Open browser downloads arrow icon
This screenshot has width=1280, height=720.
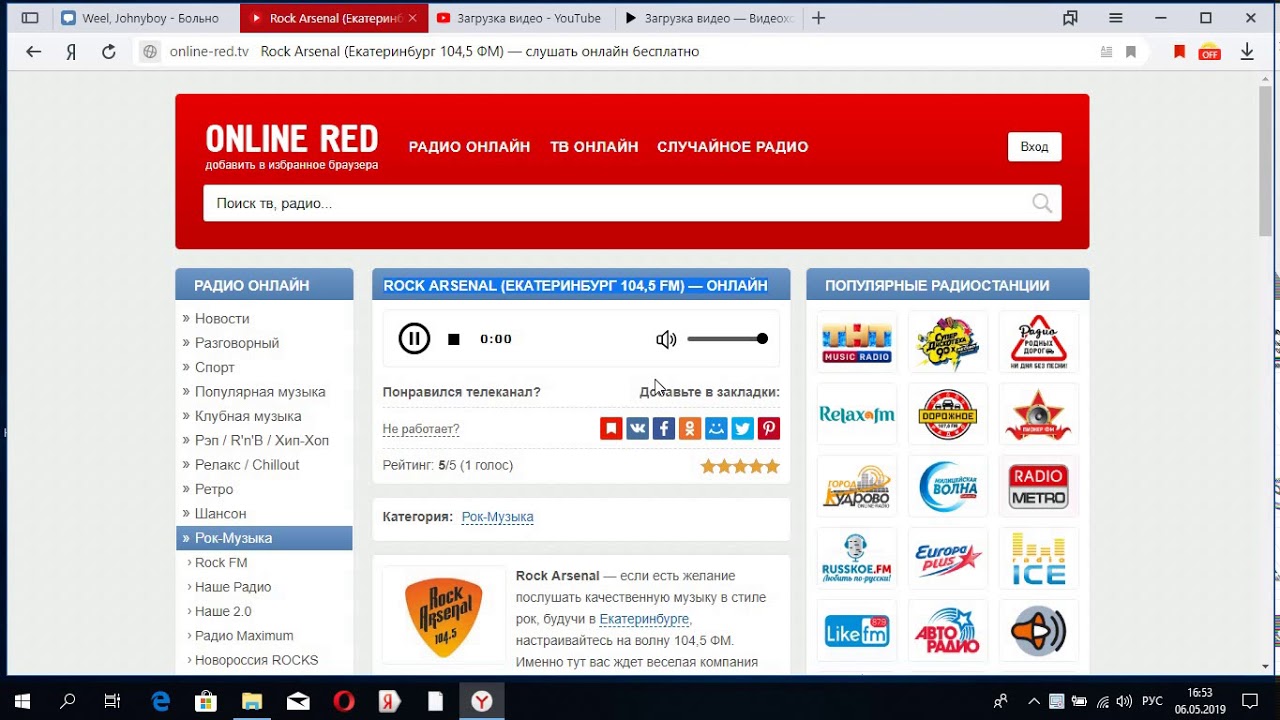tap(1247, 52)
